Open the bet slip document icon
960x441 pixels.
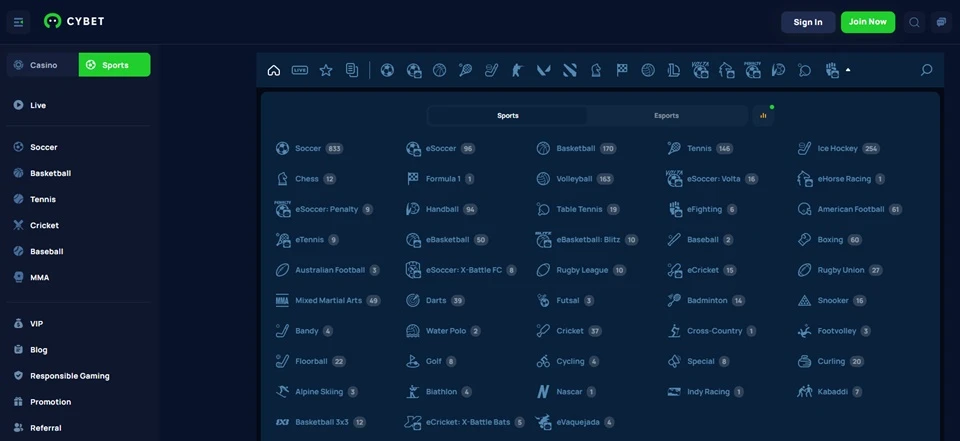coord(352,70)
